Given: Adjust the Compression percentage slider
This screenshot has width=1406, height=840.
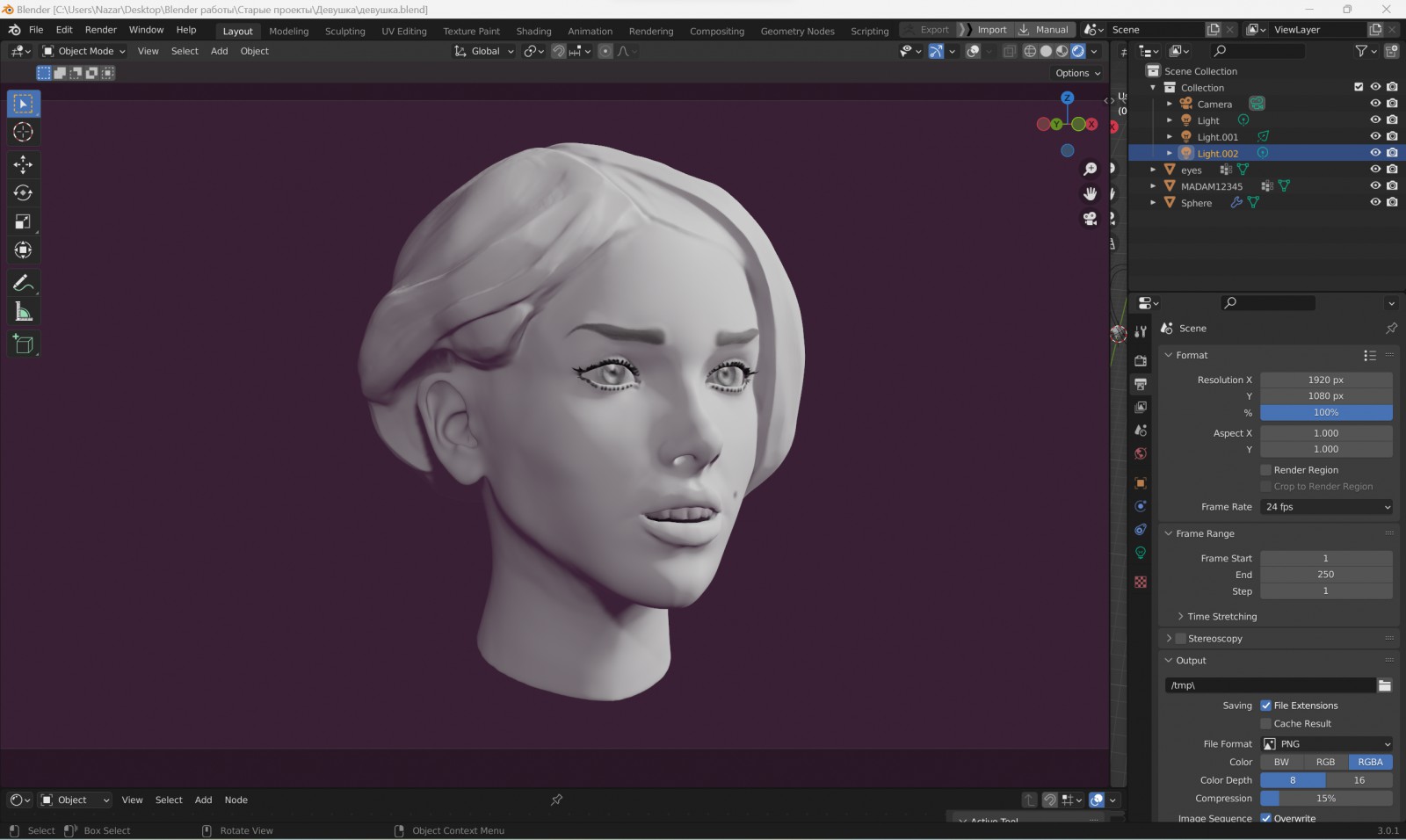Looking at the screenshot, I should click(x=1326, y=799).
